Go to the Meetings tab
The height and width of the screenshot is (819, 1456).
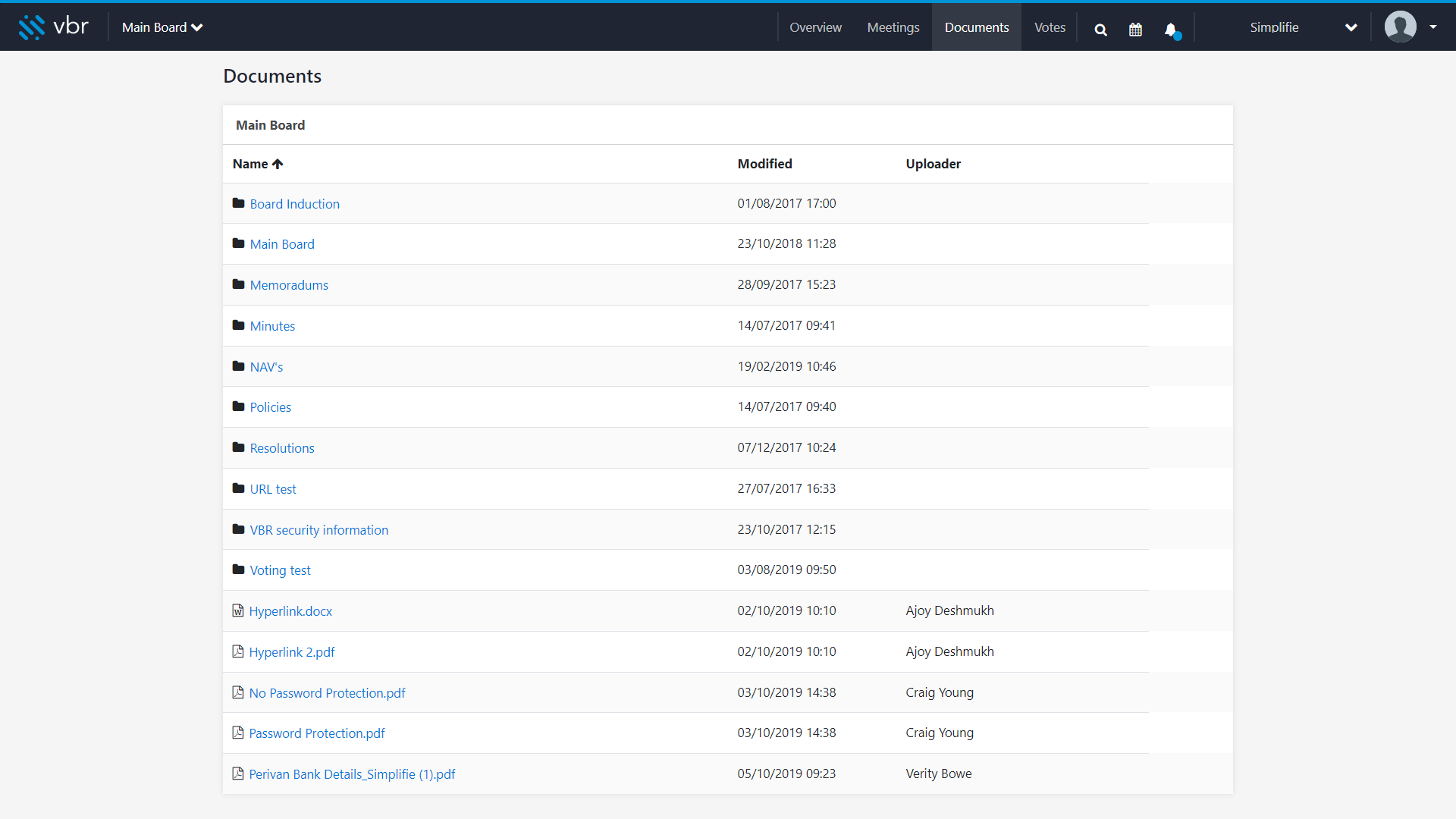click(893, 27)
